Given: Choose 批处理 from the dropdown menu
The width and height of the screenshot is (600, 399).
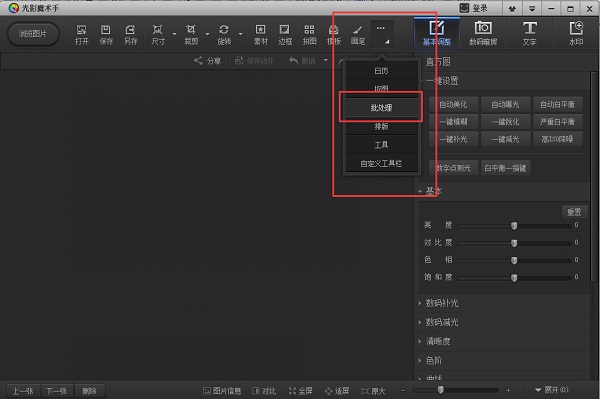Looking at the screenshot, I should pos(381,108).
